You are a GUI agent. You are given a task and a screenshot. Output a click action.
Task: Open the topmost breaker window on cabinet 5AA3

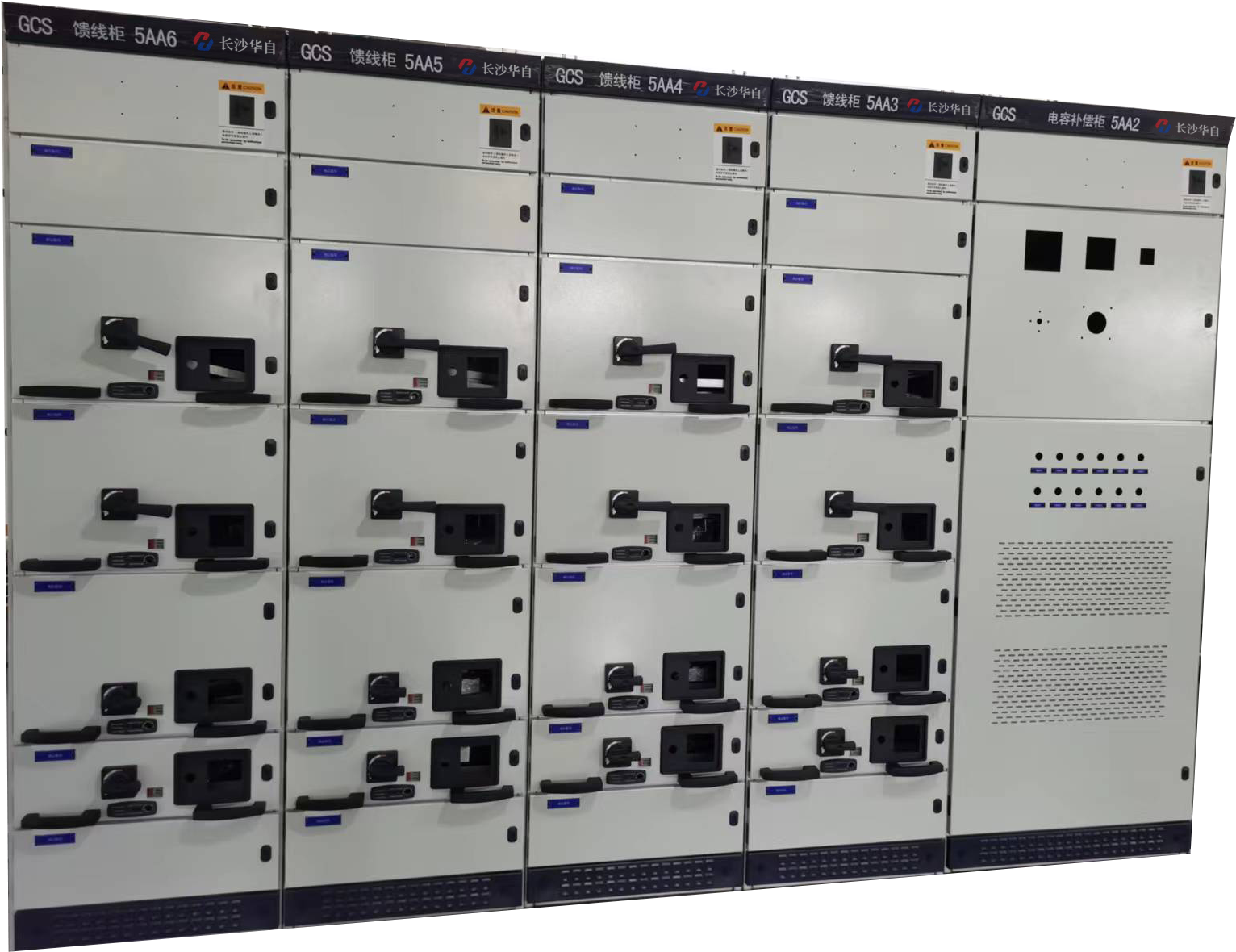pos(912,382)
